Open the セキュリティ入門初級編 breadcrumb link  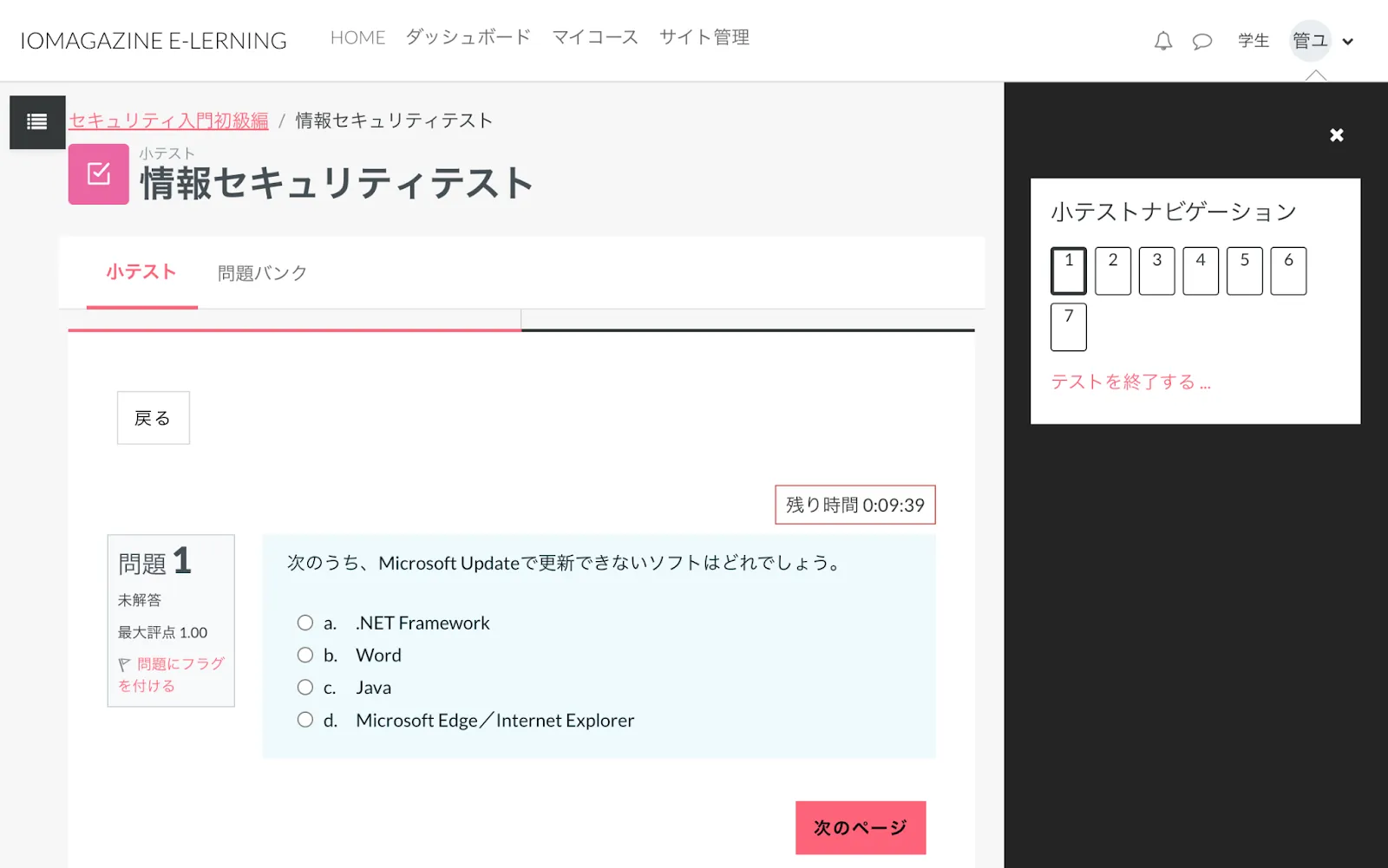click(168, 121)
